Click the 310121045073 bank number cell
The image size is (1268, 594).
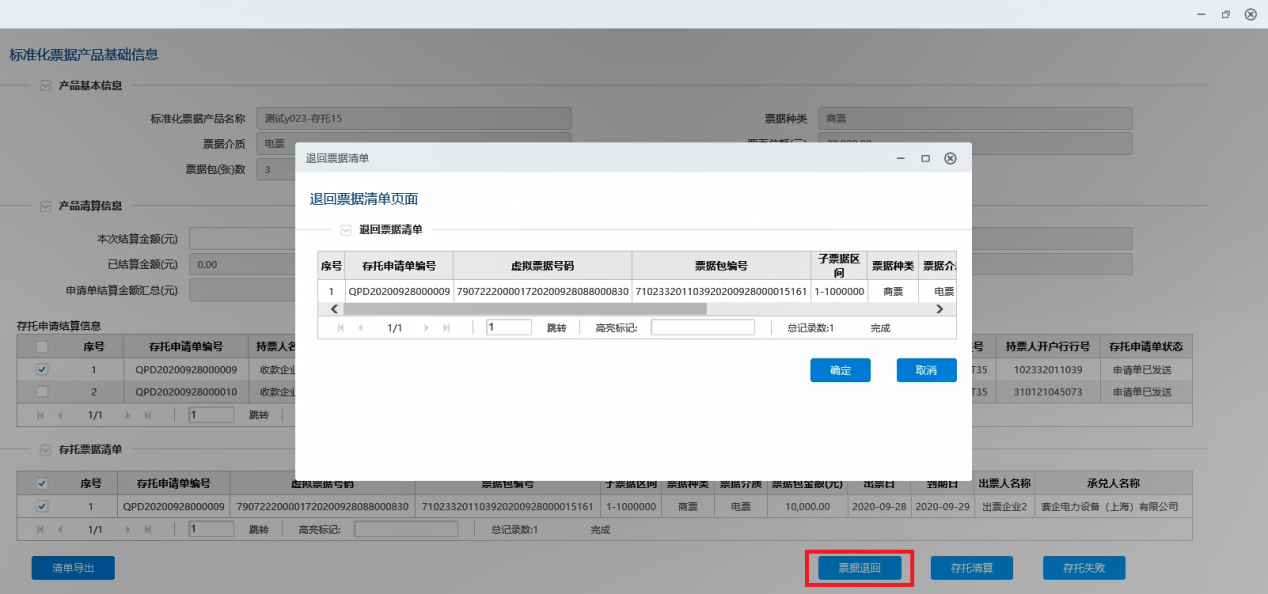1048,392
